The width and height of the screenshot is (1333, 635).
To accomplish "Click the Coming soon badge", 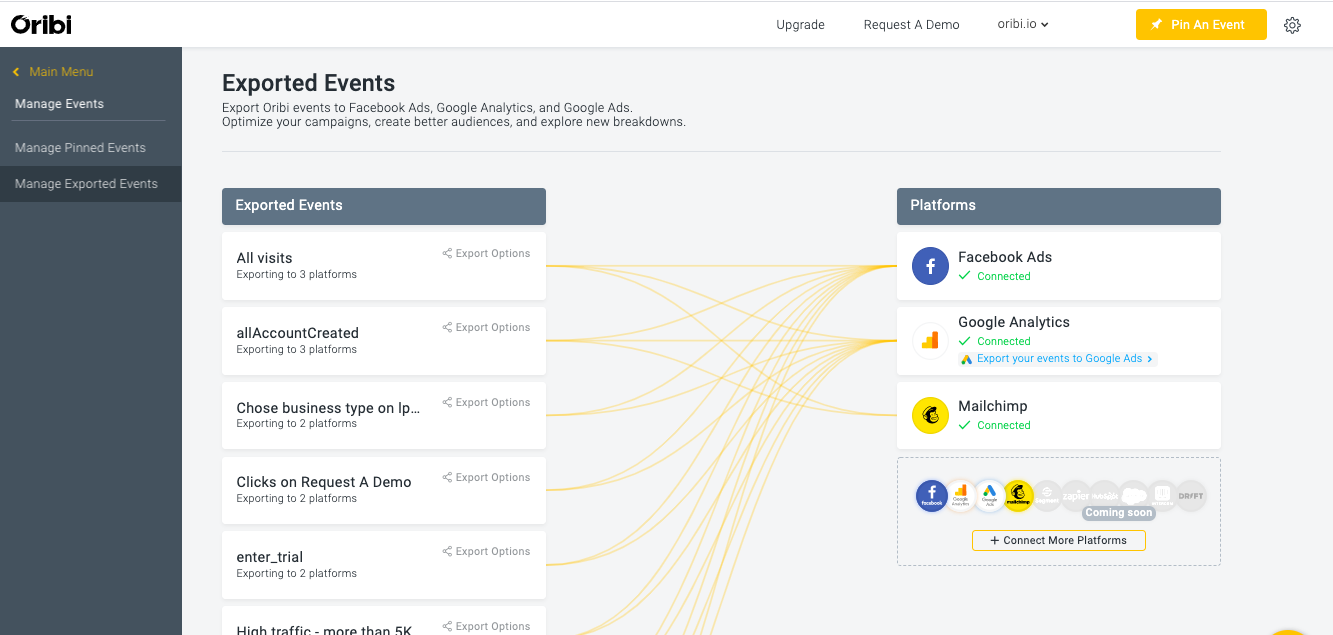I will [1119, 513].
